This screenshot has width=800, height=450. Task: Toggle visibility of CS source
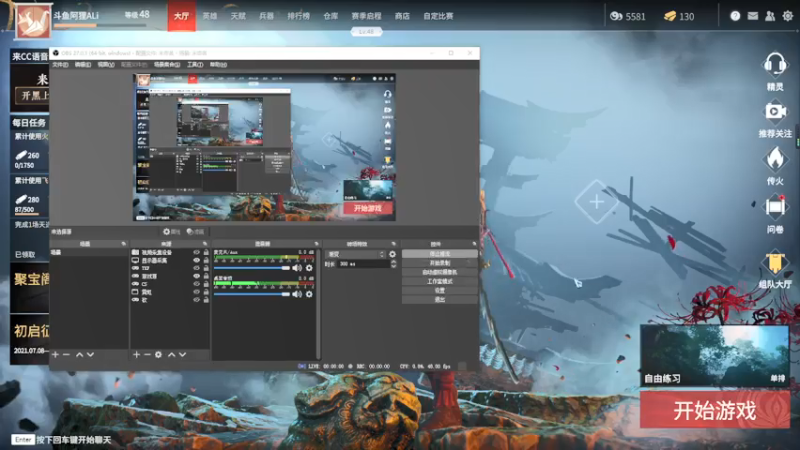click(x=196, y=284)
